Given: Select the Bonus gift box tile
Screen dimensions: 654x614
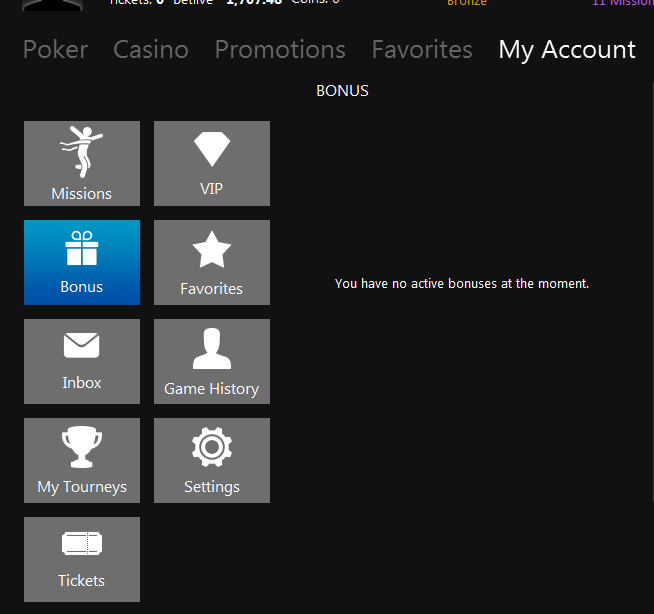Looking at the screenshot, I should click(x=82, y=262).
